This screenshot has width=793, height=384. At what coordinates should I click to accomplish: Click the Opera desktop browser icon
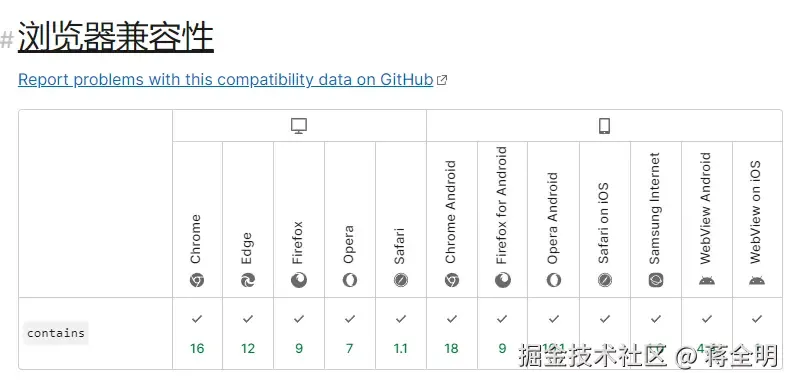(349, 280)
